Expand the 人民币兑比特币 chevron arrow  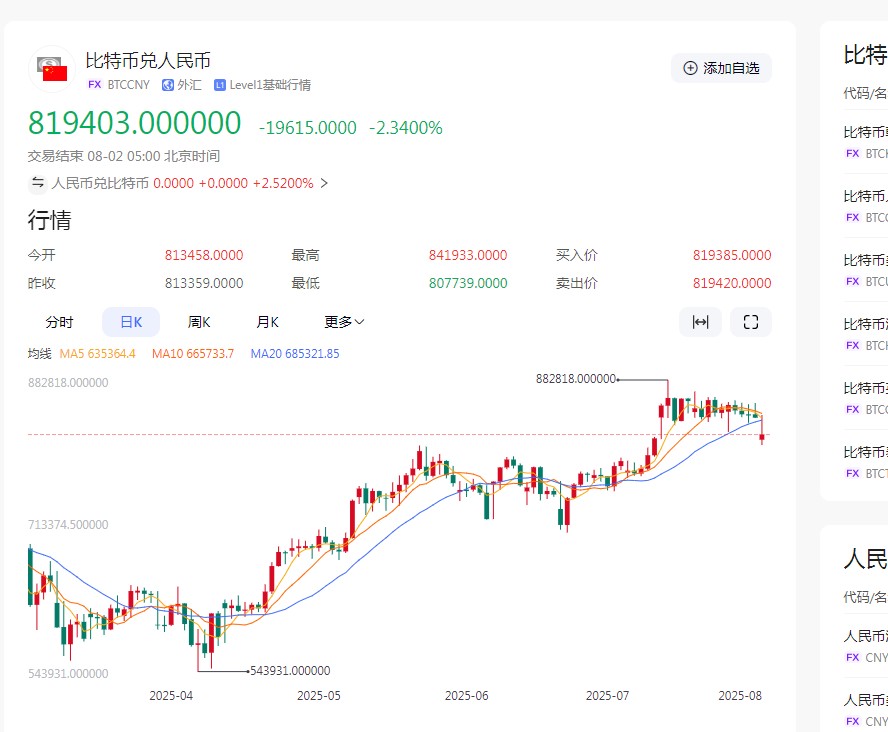tap(322, 183)
